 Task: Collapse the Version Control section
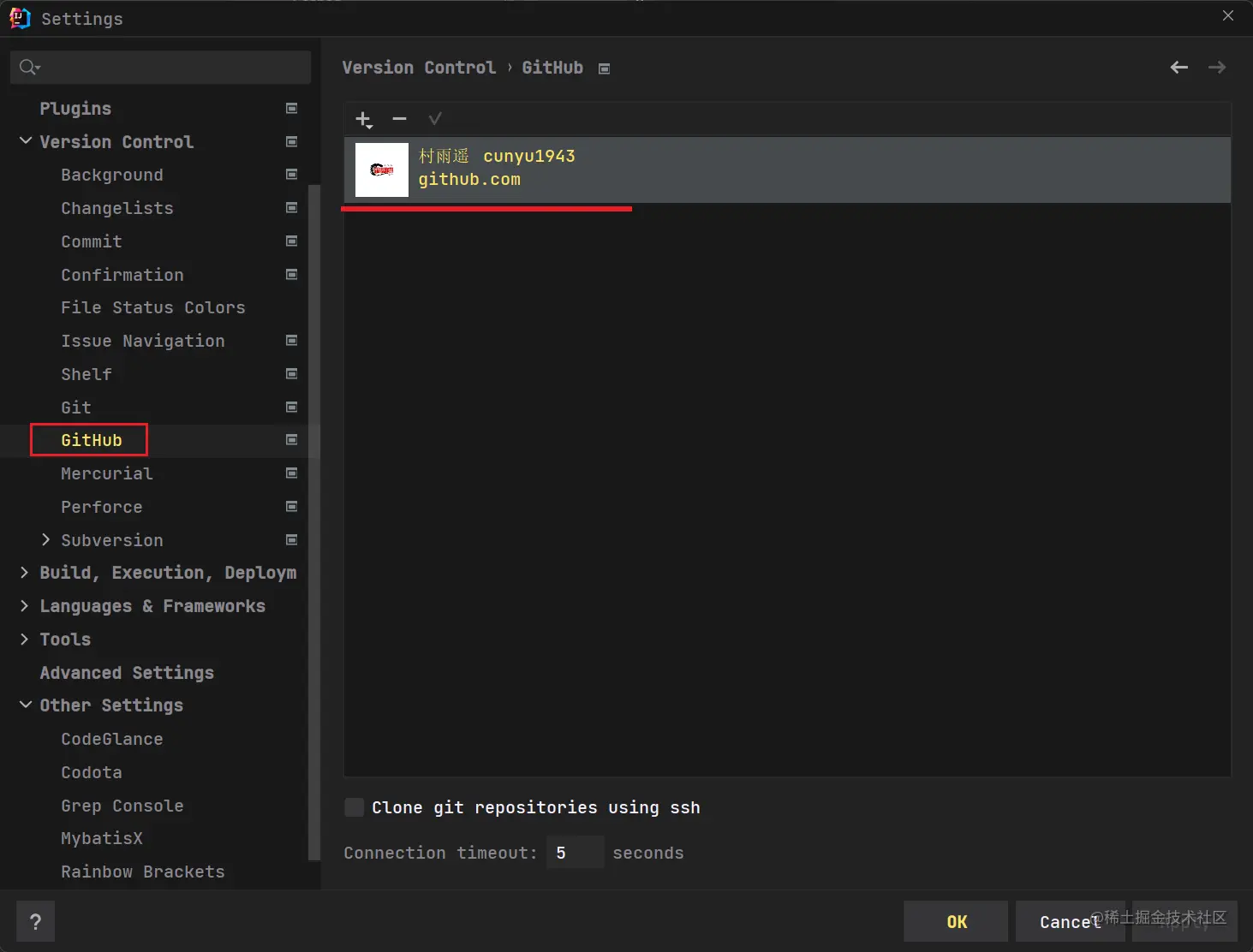[x=26, y=141]
